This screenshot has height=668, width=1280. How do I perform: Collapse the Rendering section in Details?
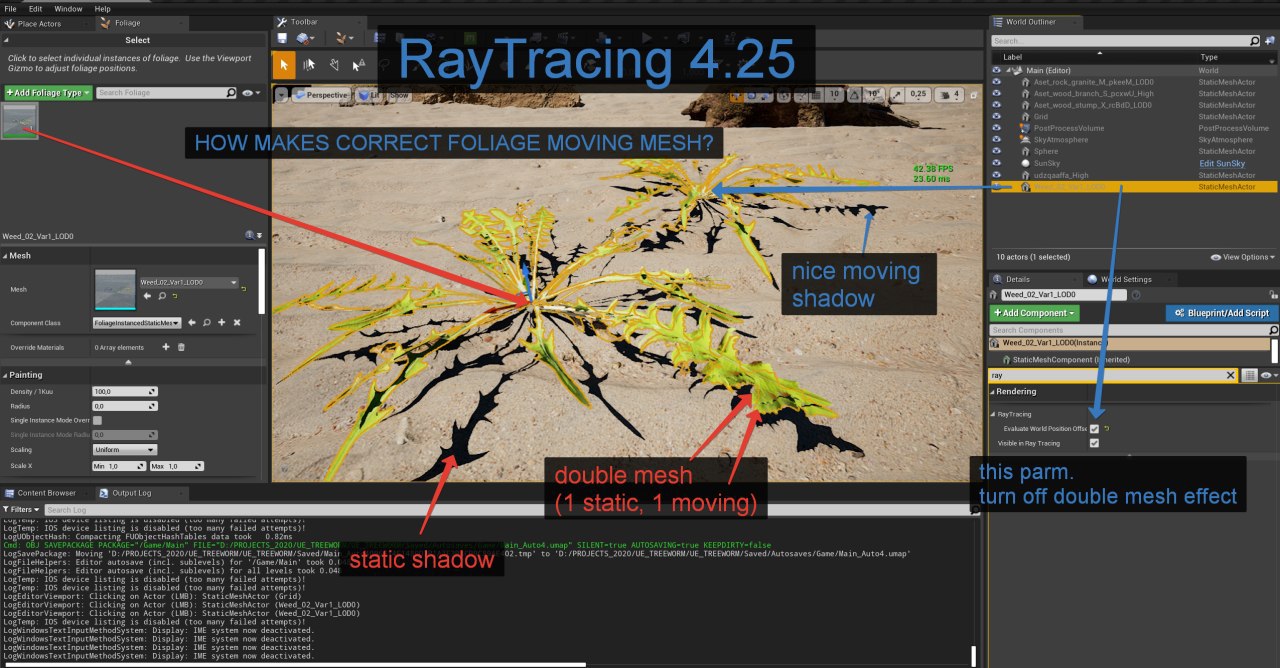pyautogui.click(x=992, y=391)
